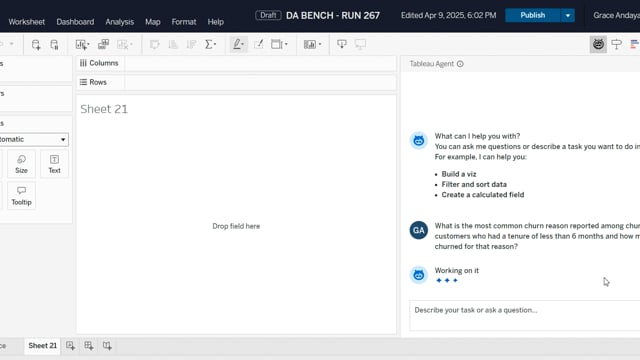Click the Tooltip mark card
Image resolution: width=640 pixels, height=360 pixels.
click(21, 196)
